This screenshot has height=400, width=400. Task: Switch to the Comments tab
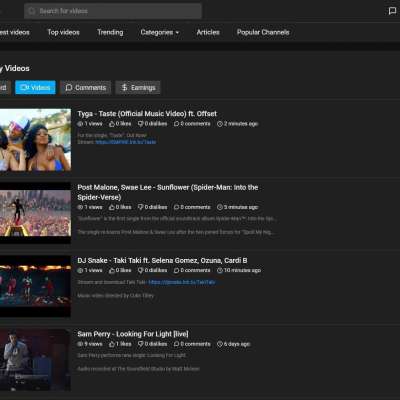click(86, 87)
